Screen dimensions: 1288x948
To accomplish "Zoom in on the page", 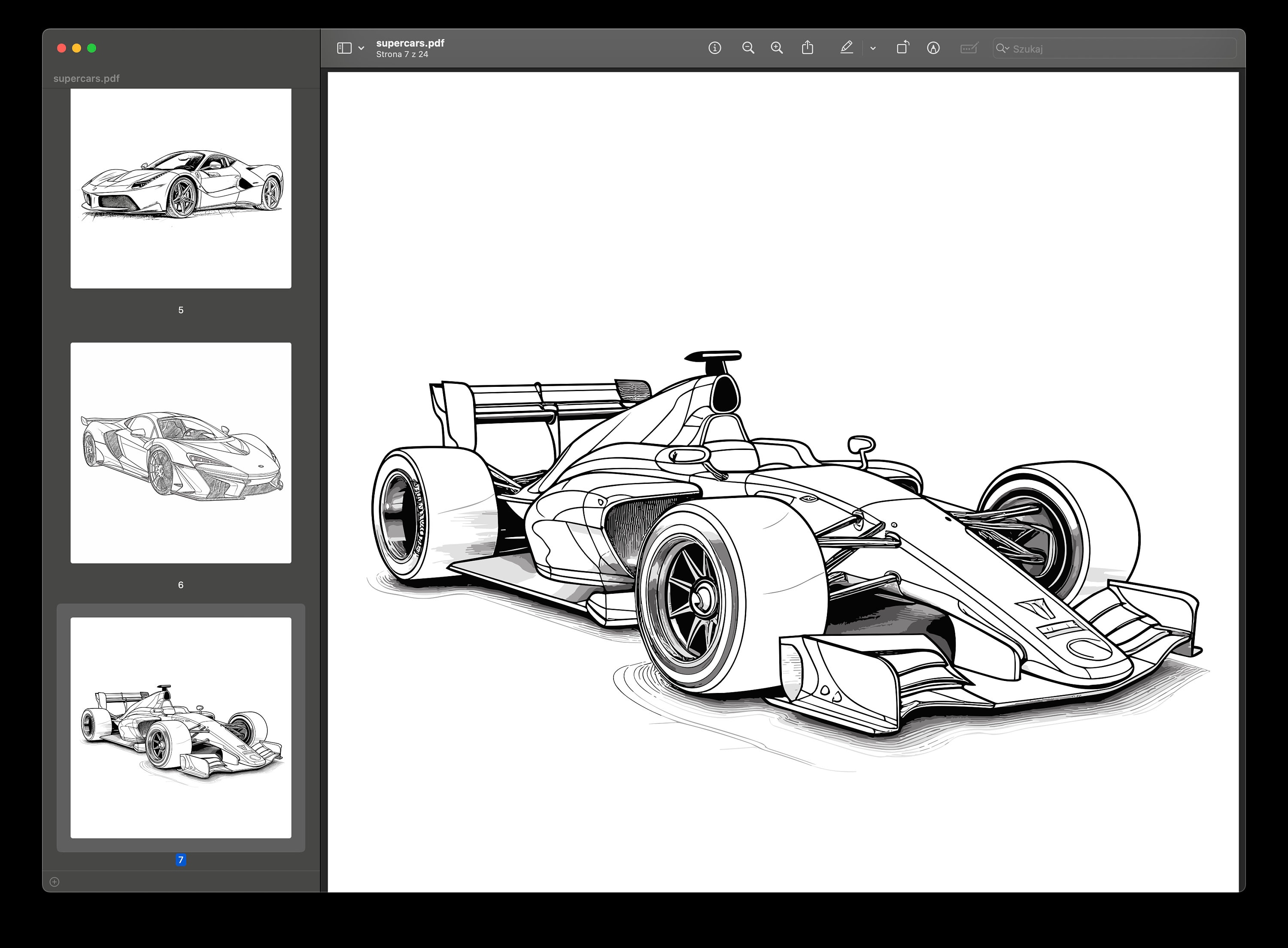I will click(x=777, y=48).
